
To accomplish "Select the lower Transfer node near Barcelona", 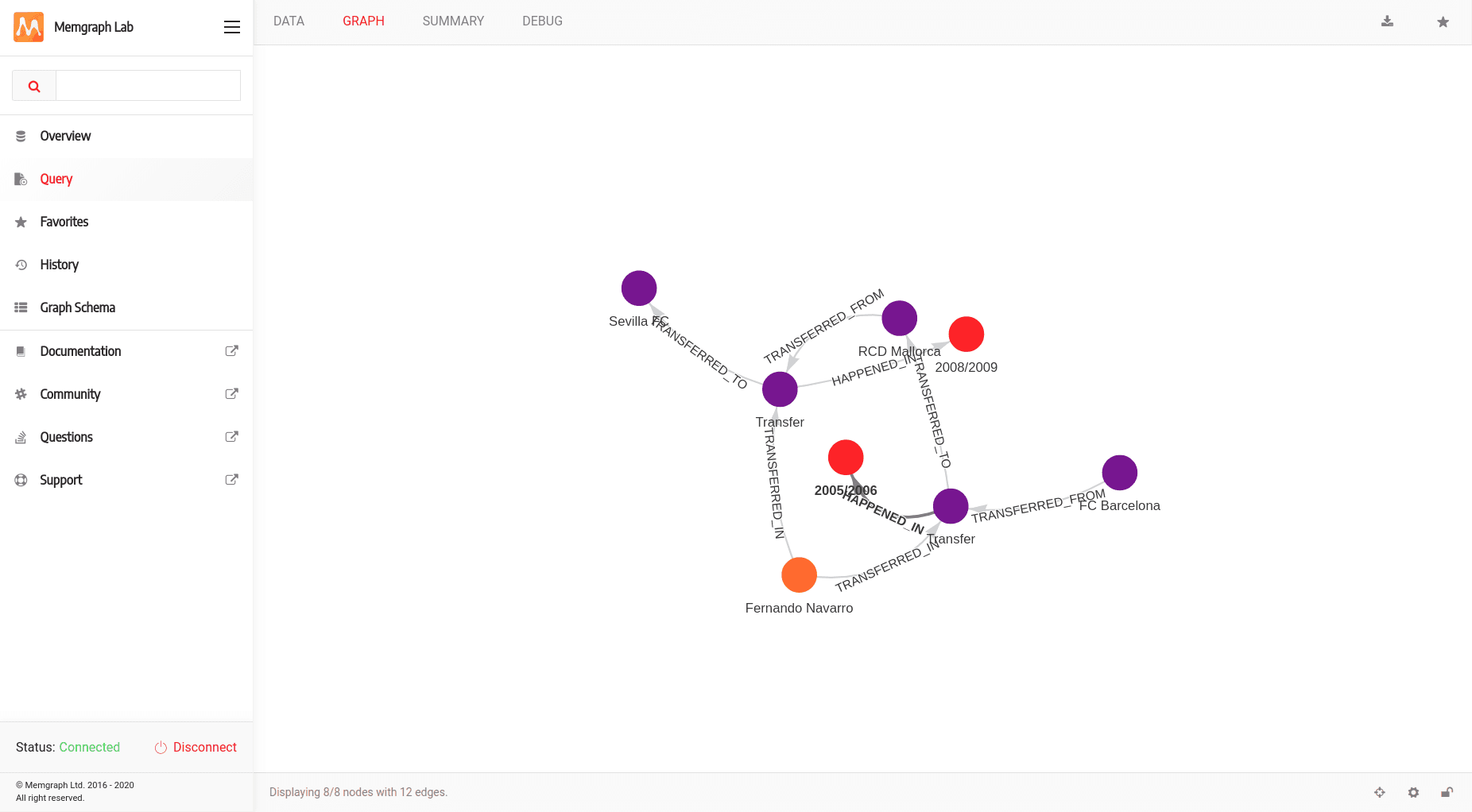I will pos(951,506).
